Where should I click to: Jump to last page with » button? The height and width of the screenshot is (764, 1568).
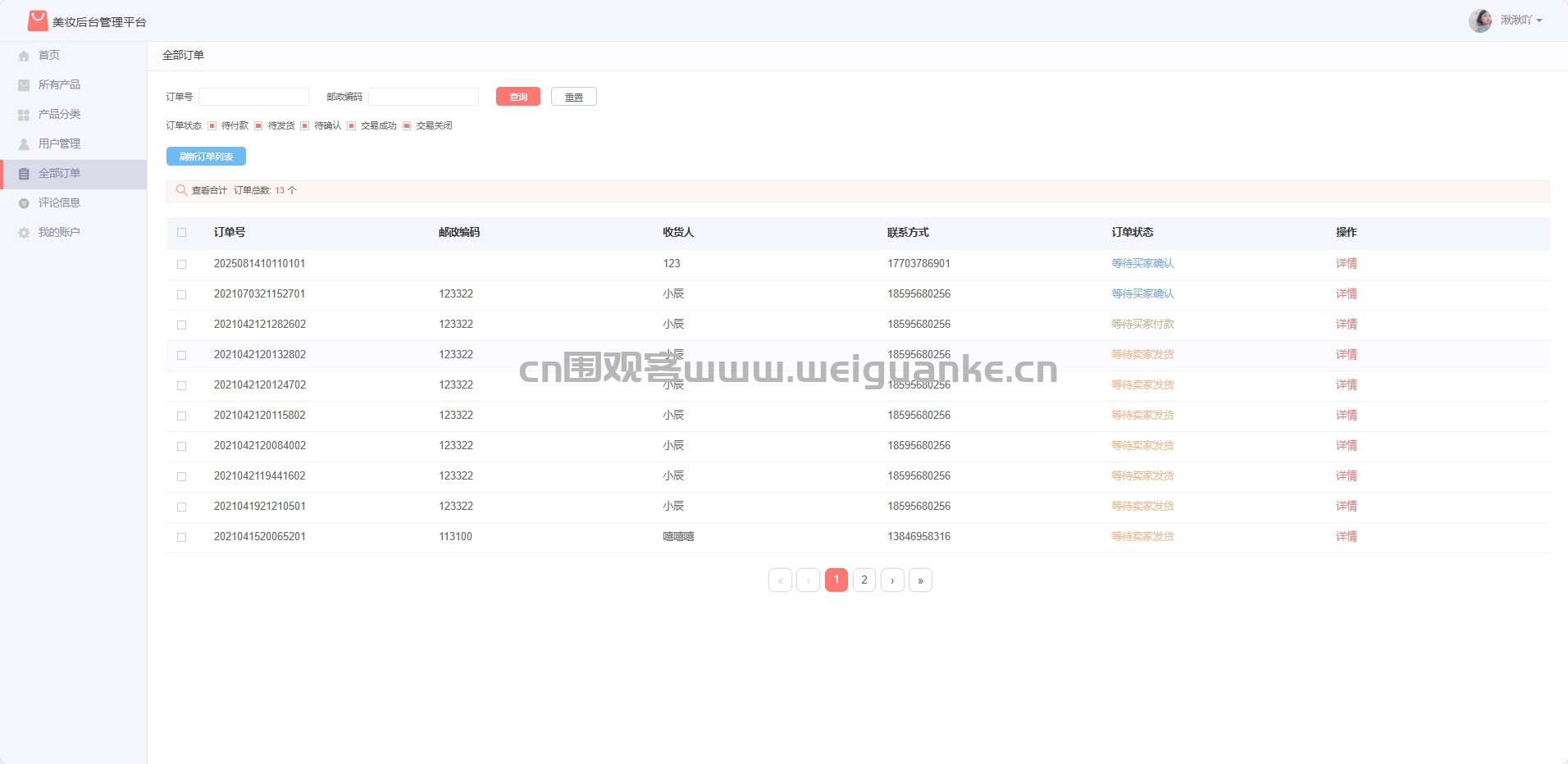pos(920,580)
